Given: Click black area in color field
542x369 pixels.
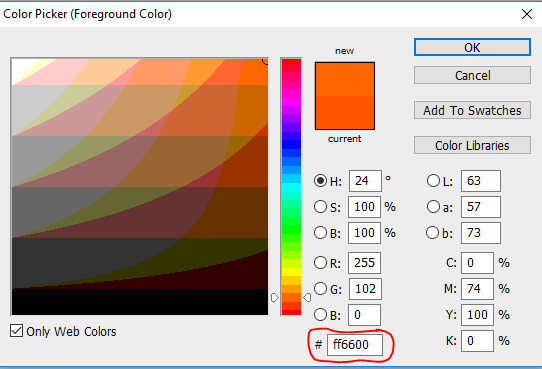Looking at the screenshot, I should click(x=140, y=302).
